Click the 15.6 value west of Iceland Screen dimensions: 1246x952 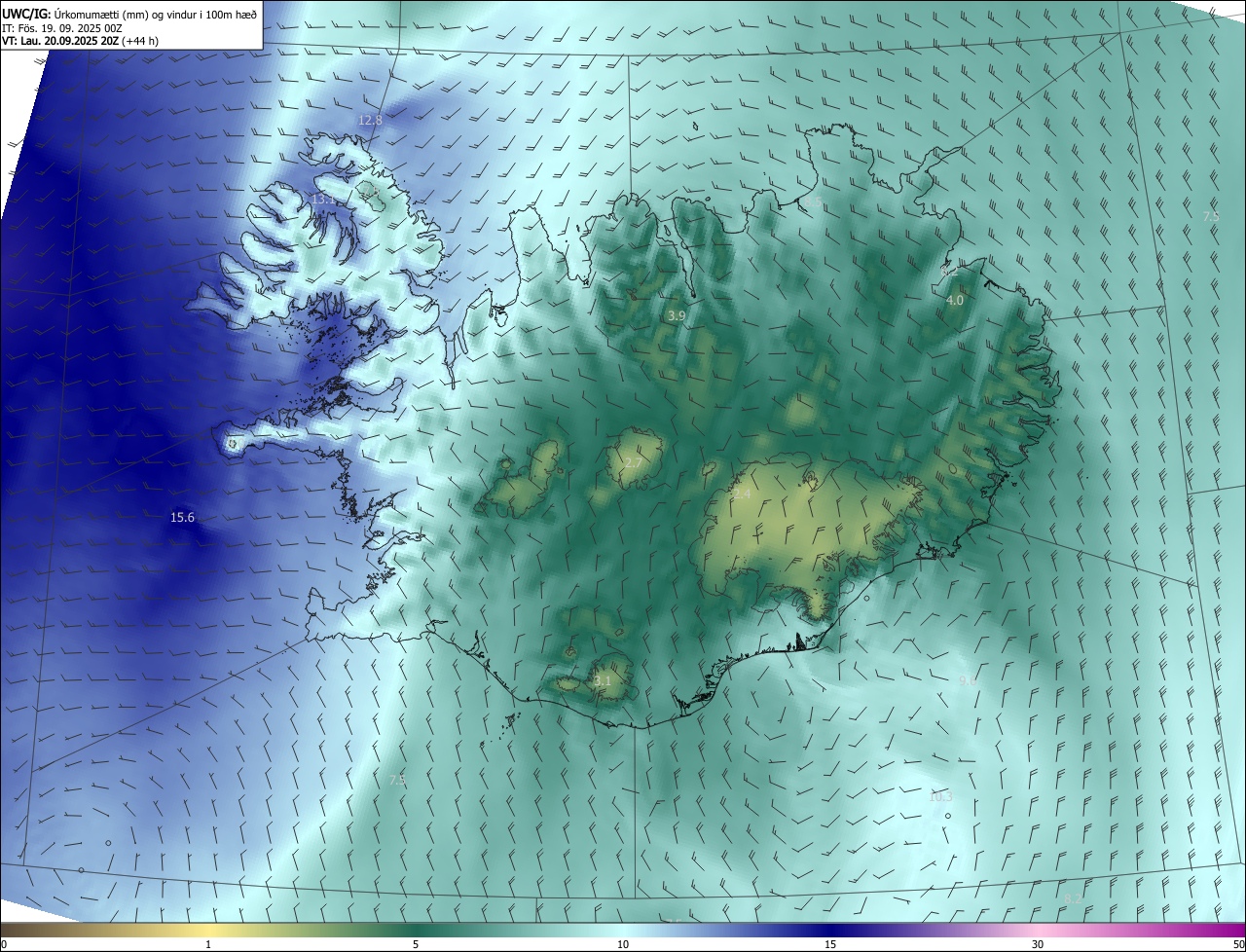(x=182, y=518)
